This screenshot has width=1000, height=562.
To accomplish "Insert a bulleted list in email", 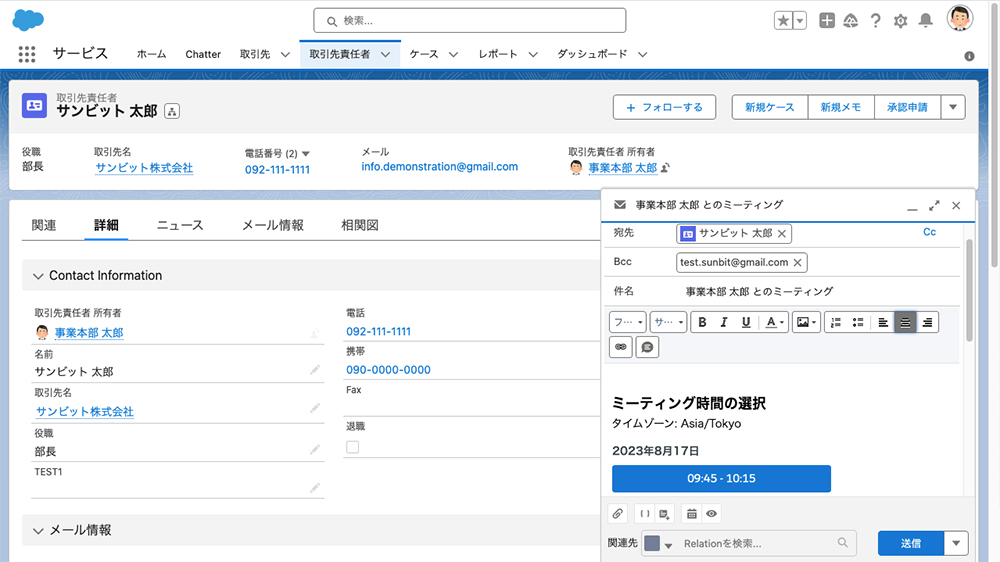I will [858, 322].
